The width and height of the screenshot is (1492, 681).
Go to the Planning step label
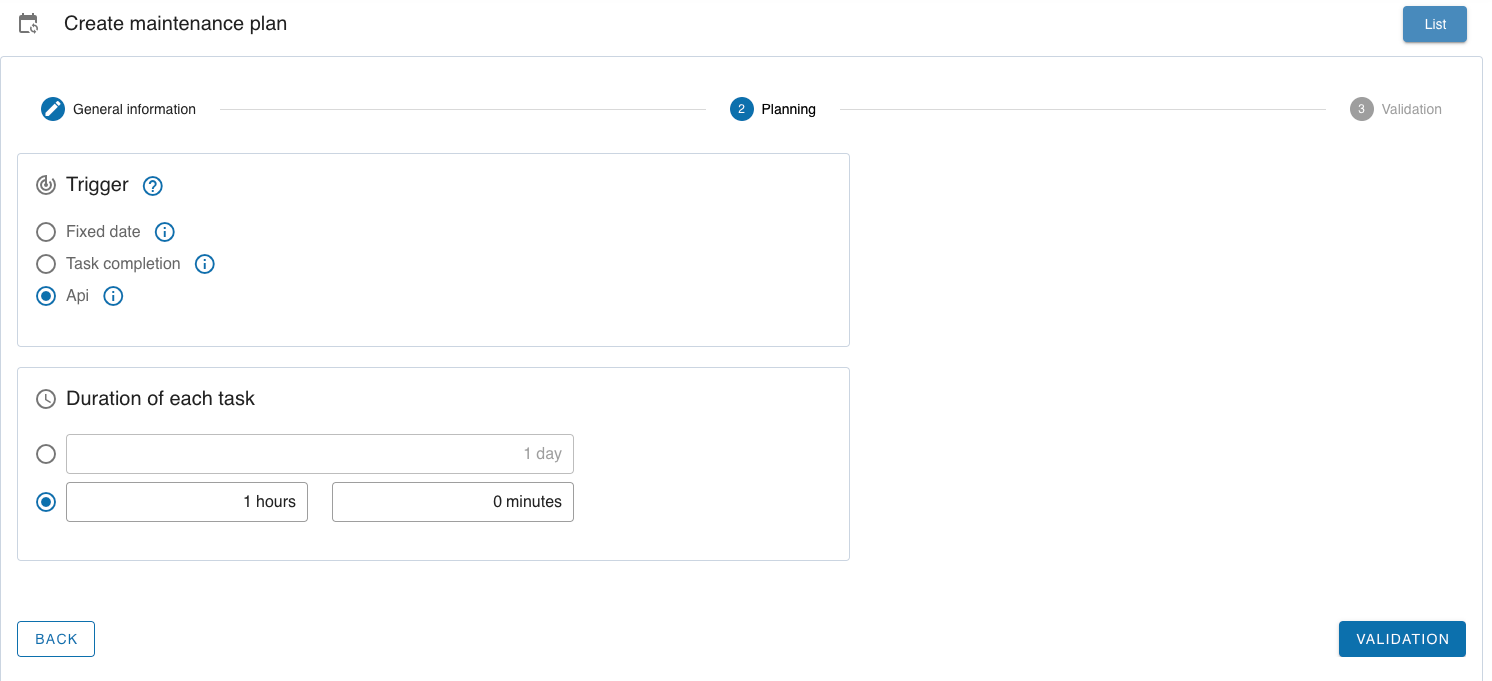[788, 109]
